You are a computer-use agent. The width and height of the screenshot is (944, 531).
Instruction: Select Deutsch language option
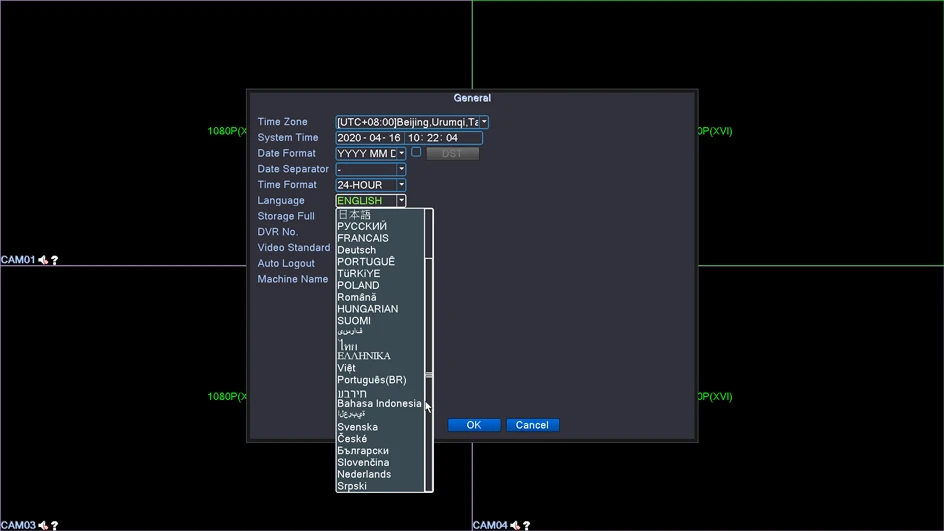click(x=380, y=250)
